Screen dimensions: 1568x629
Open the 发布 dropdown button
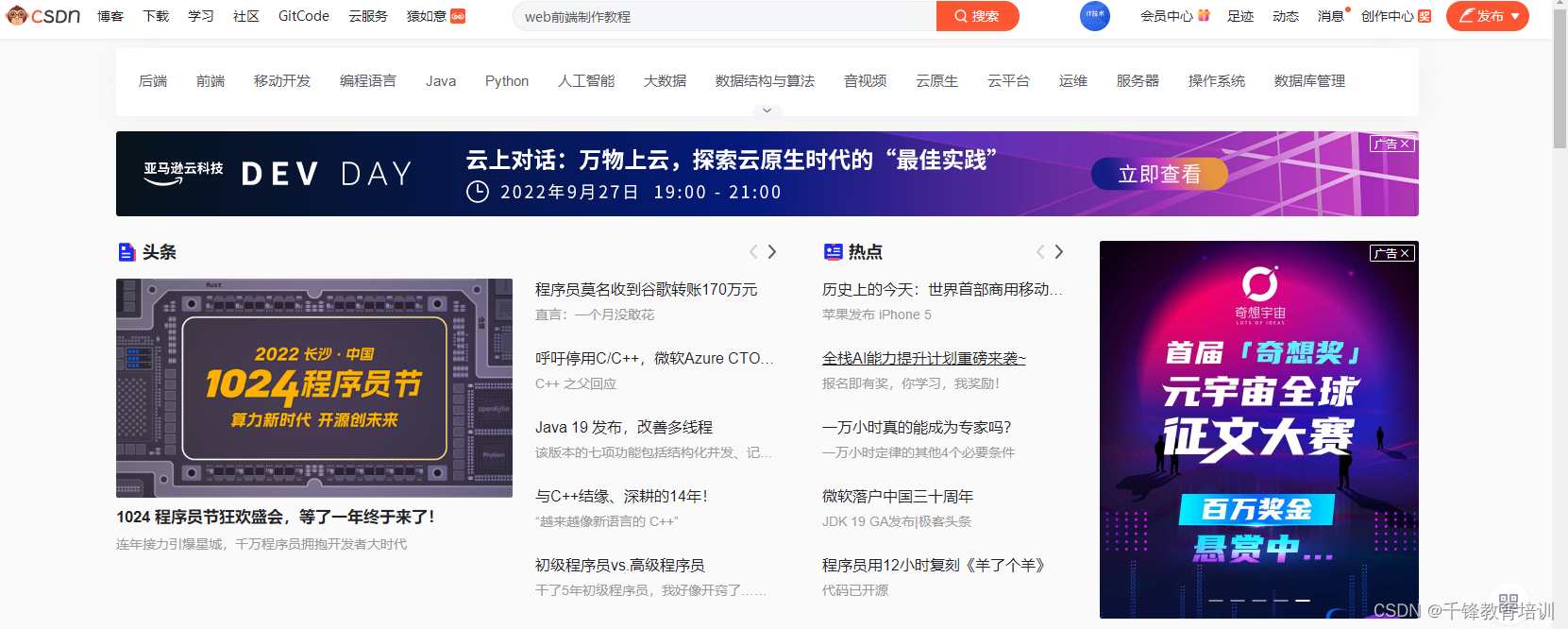[1488, 16]
